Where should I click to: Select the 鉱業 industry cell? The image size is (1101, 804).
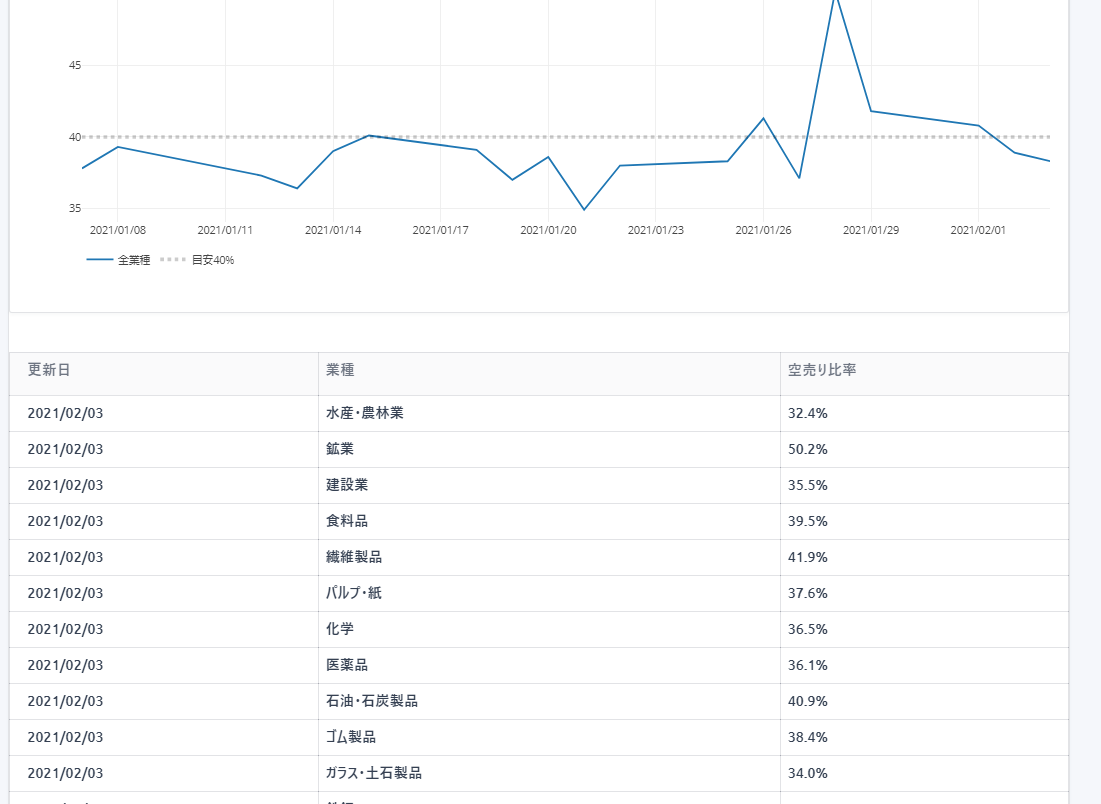click(x=340, y=449)
